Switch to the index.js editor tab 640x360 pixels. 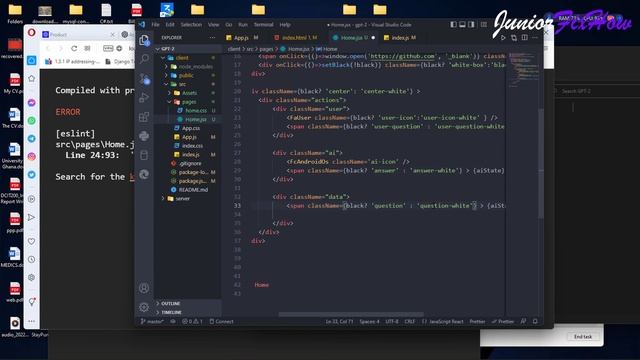[400, 38]
